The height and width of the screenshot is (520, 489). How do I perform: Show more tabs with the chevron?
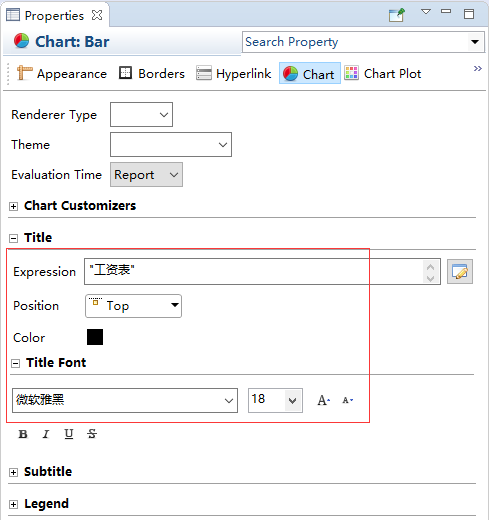click(x=478, y=69)
